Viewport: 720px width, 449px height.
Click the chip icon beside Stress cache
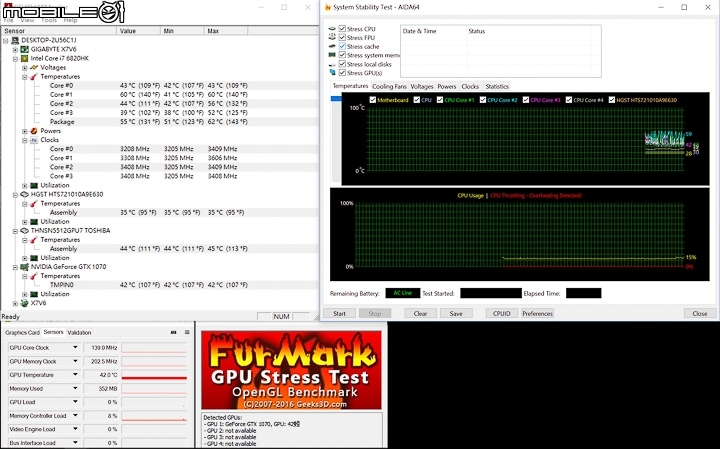(x=332, y=46)
